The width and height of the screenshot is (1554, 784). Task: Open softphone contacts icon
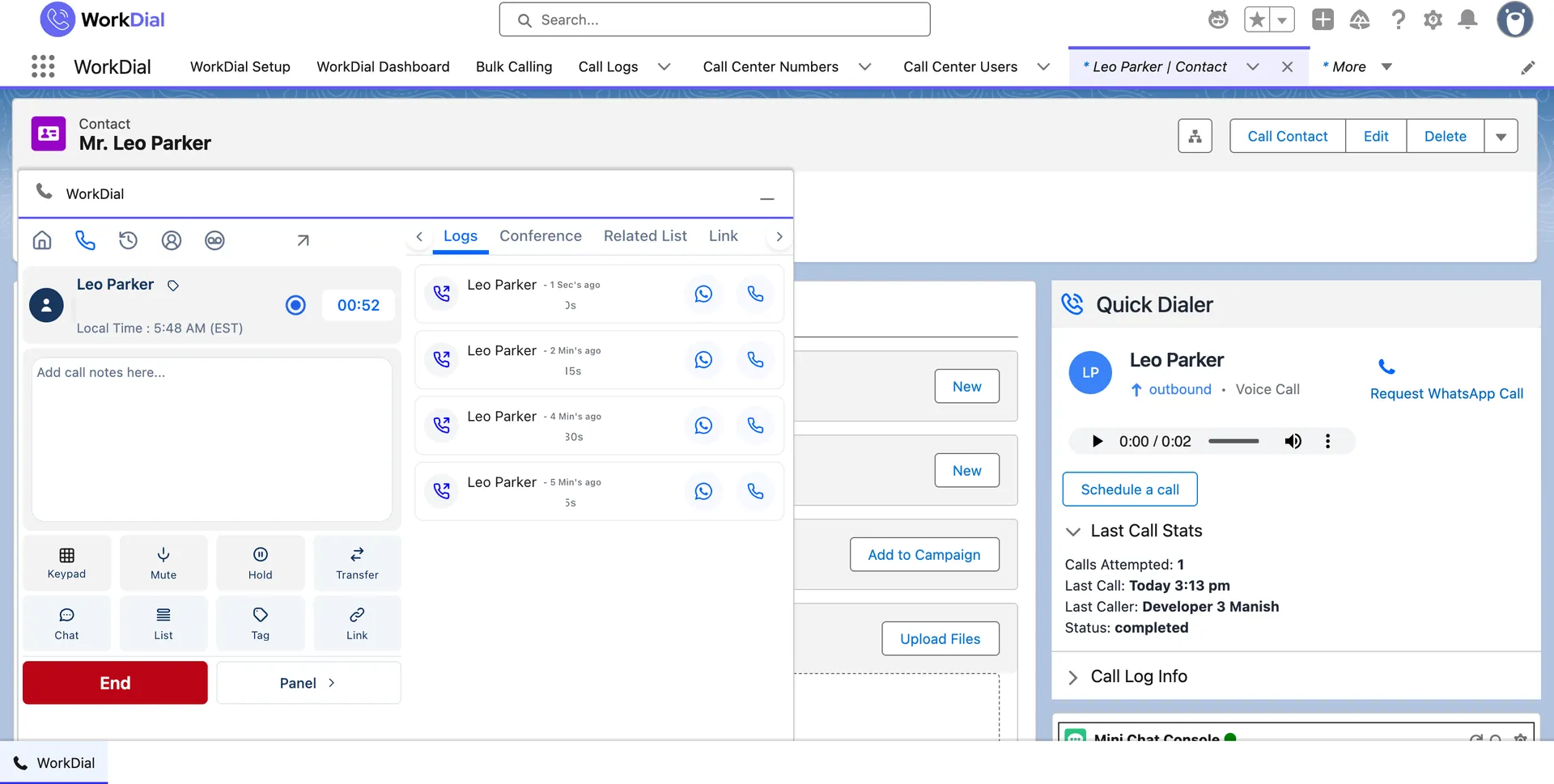(x=172, y=240)
